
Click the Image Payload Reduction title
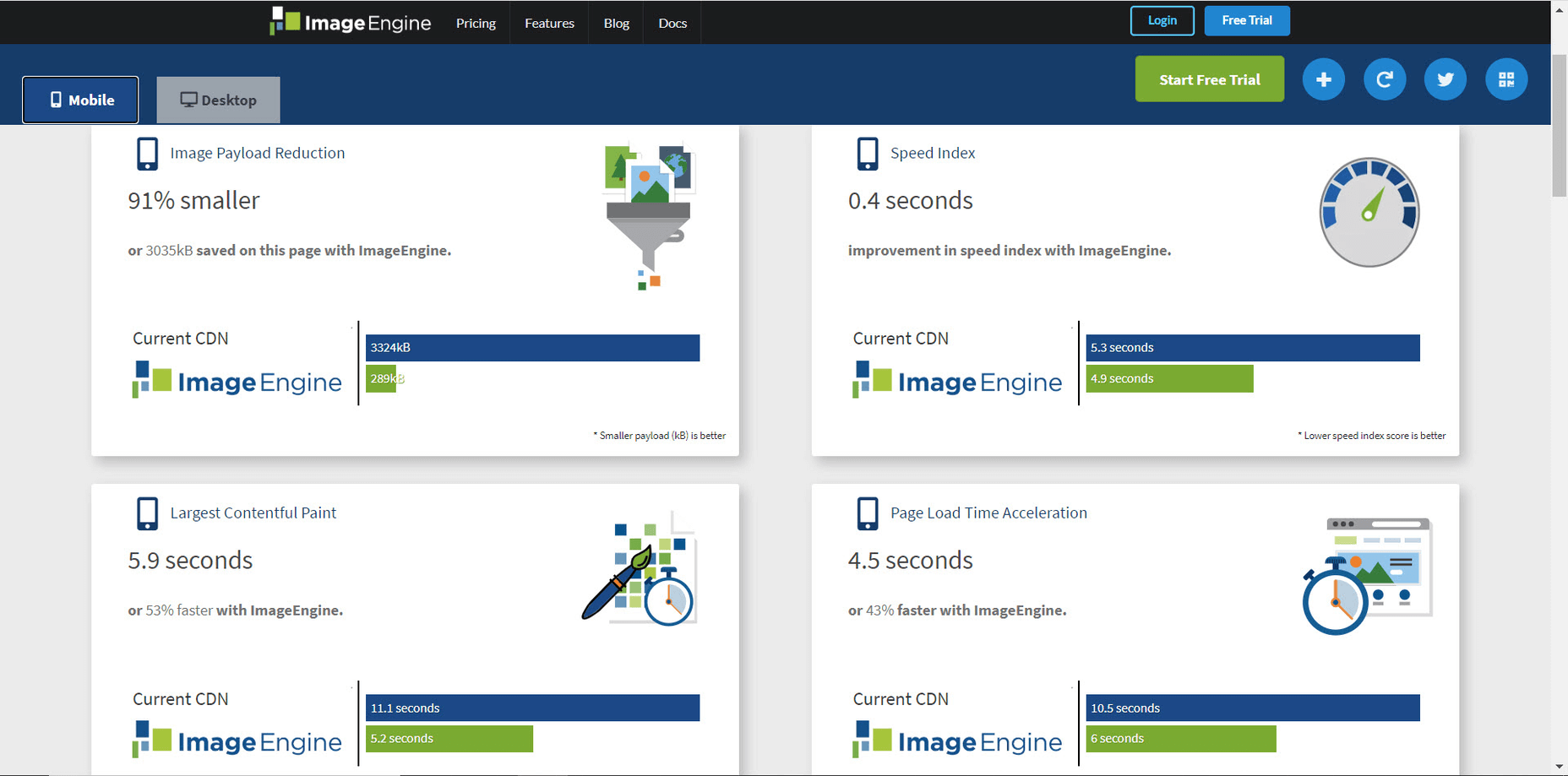(x=258, y=153)
